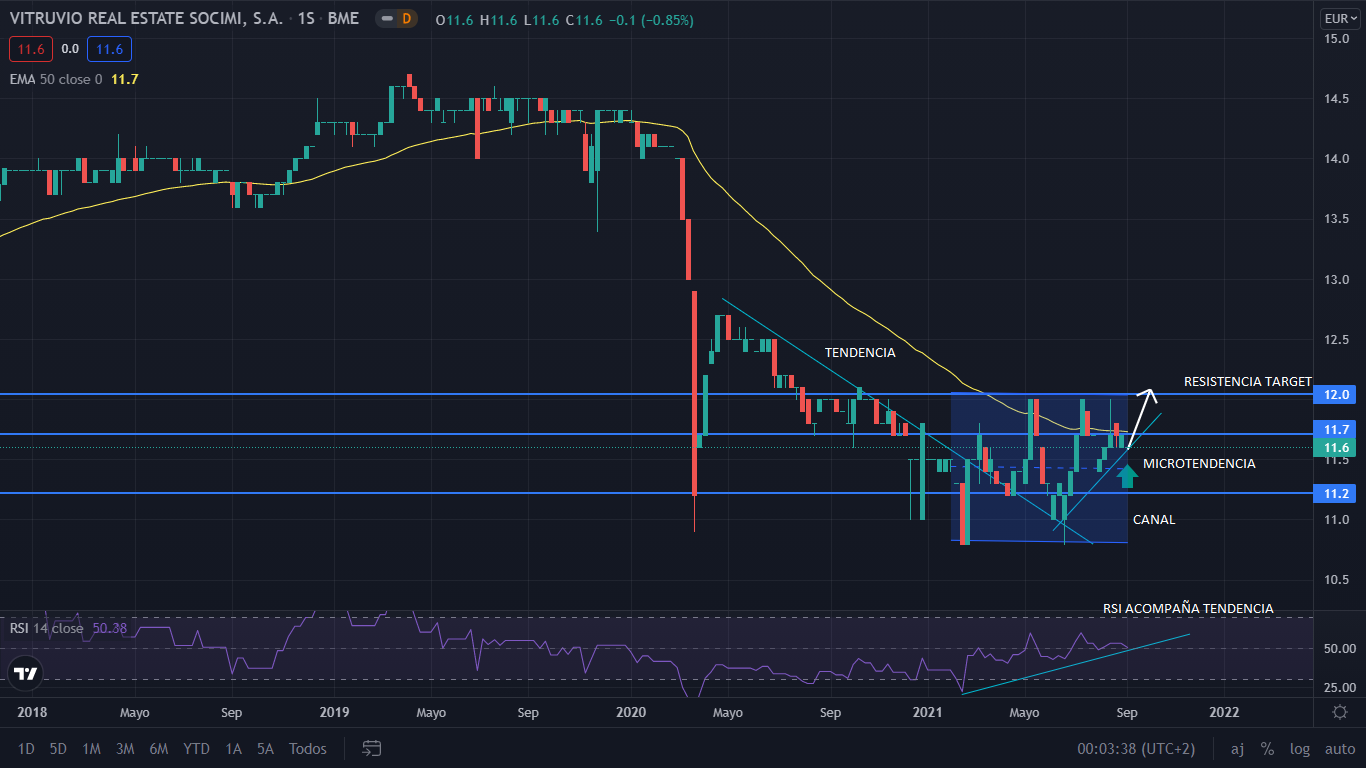This screenshot has width=1366, height=768.
Task: Click the grey market status pill icon
Action: click(385, 19)
